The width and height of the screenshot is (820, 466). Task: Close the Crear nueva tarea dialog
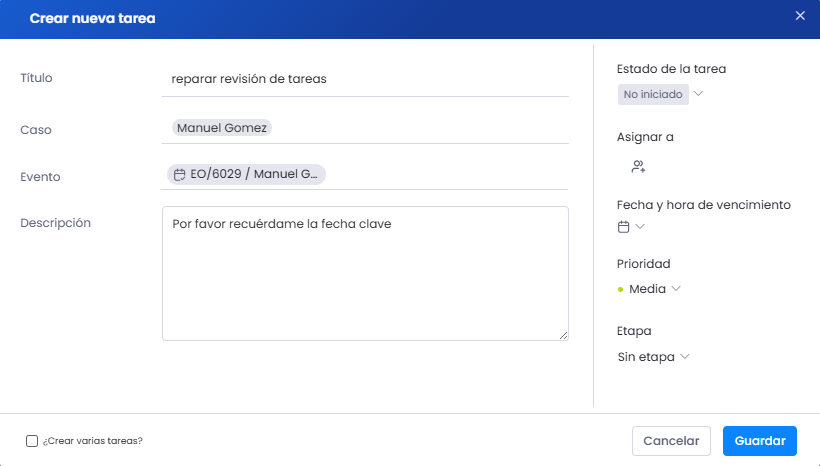coord(800,16)
